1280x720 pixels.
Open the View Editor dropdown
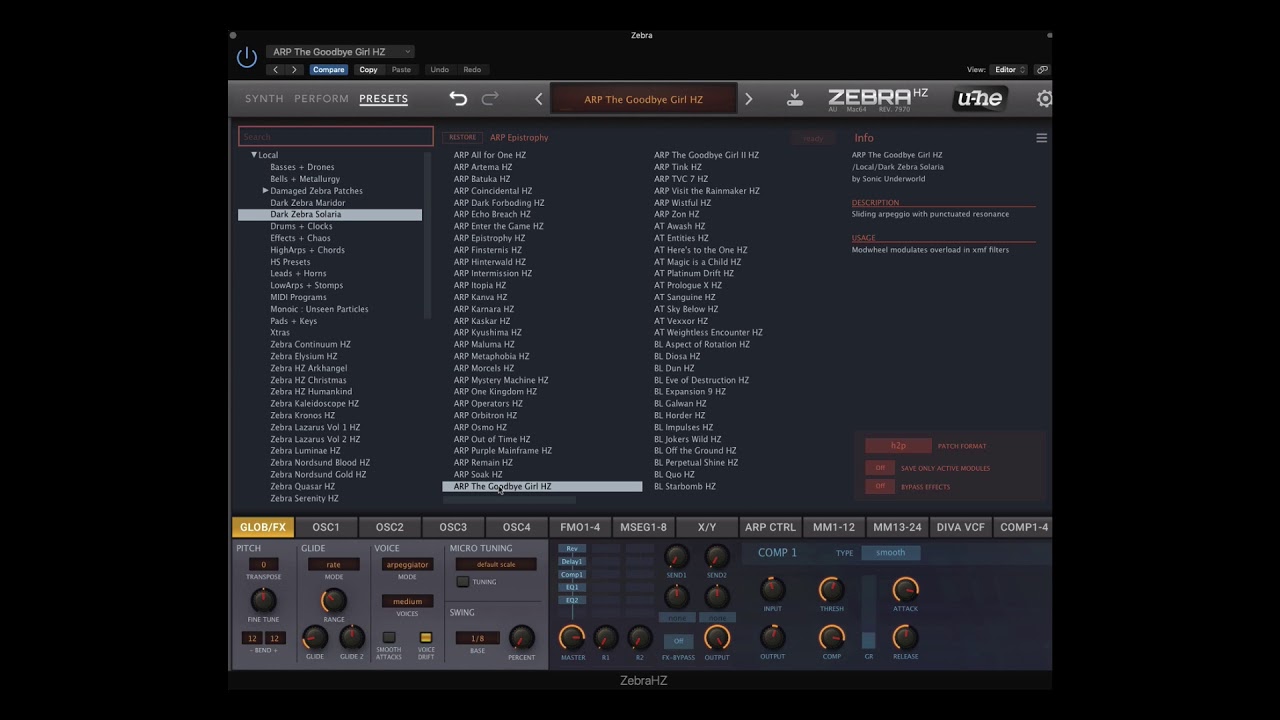1010,70
